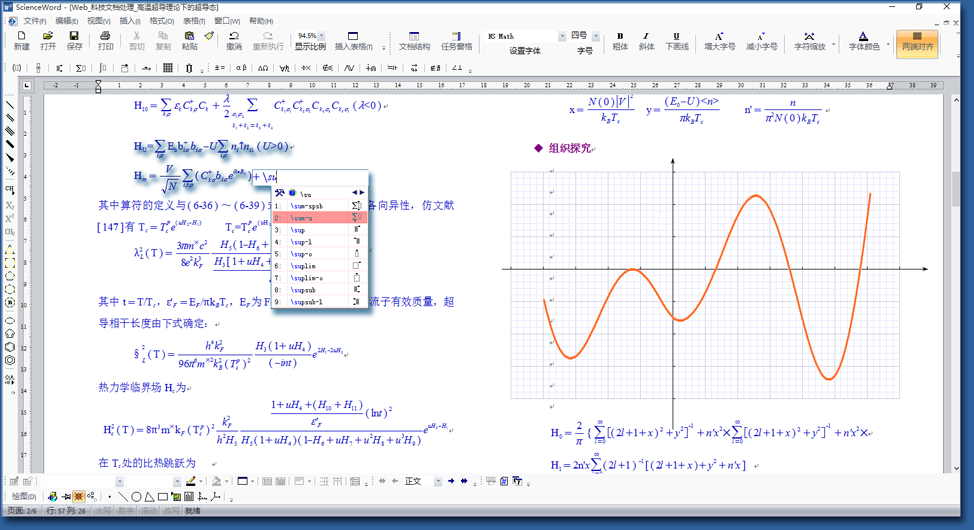Viewport: 974px width, 530px height.
Task: Click the 两端对齐 justify alignment button
Action: 918,40
